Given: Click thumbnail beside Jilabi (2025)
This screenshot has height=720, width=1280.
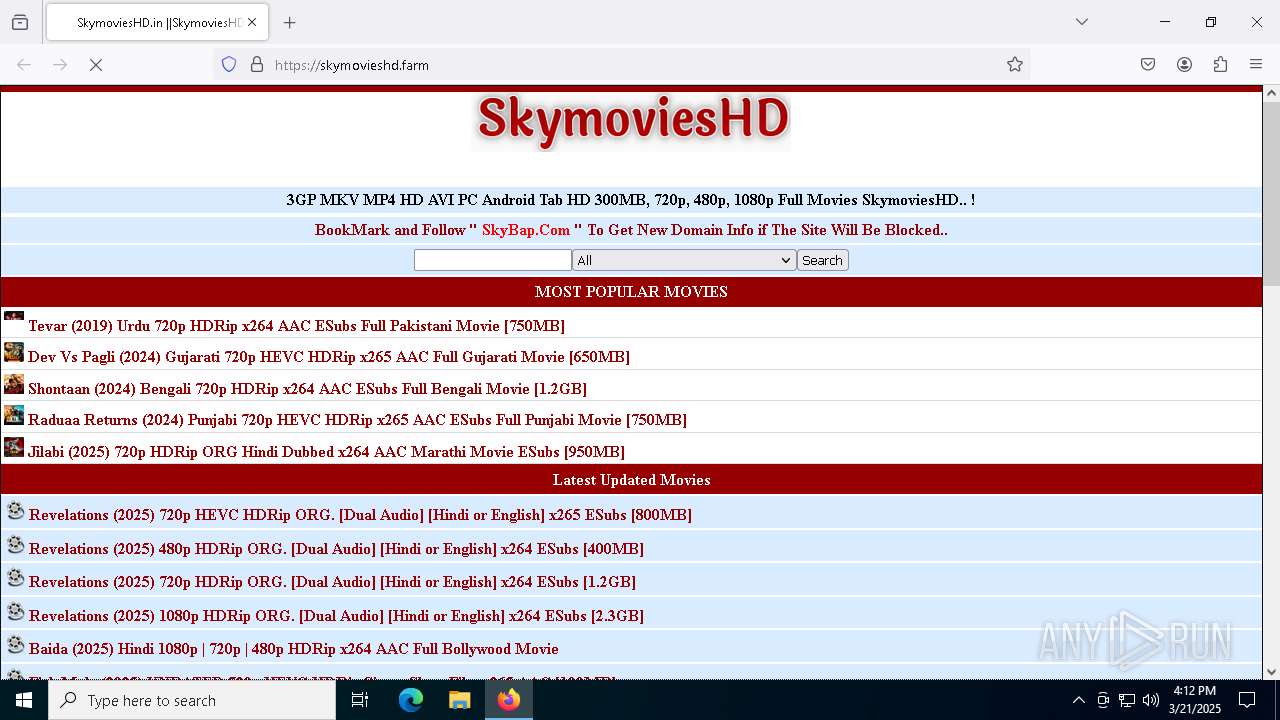Looking at the screenshot, I should pyautogui.click(x=14, y=447).
